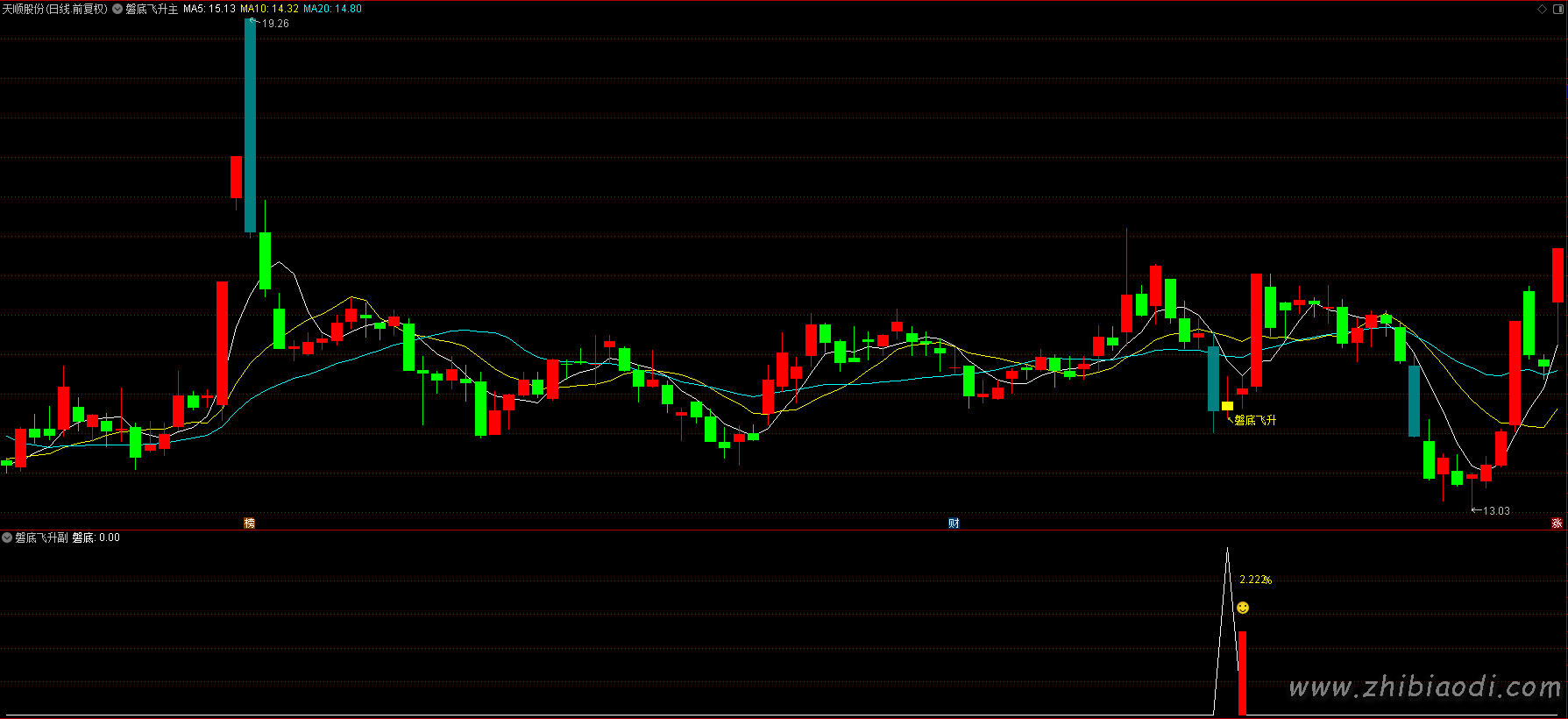Click the yellow 磐底飞升 signal candle

pos(1227,406)
